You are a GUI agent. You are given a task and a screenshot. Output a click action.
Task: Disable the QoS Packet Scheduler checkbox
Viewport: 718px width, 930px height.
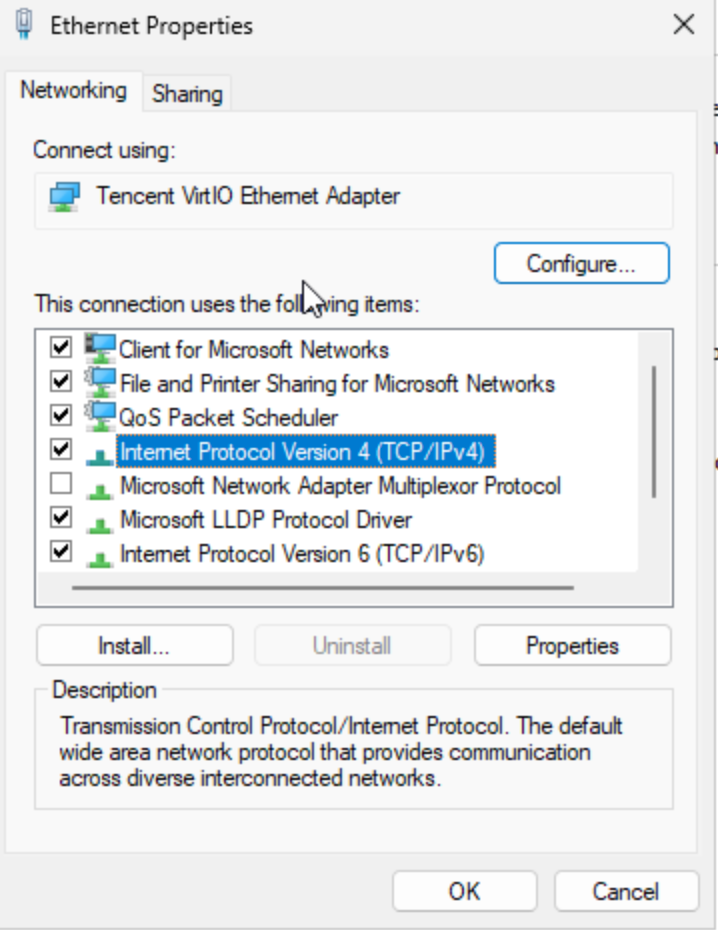[x=62, y=415]
